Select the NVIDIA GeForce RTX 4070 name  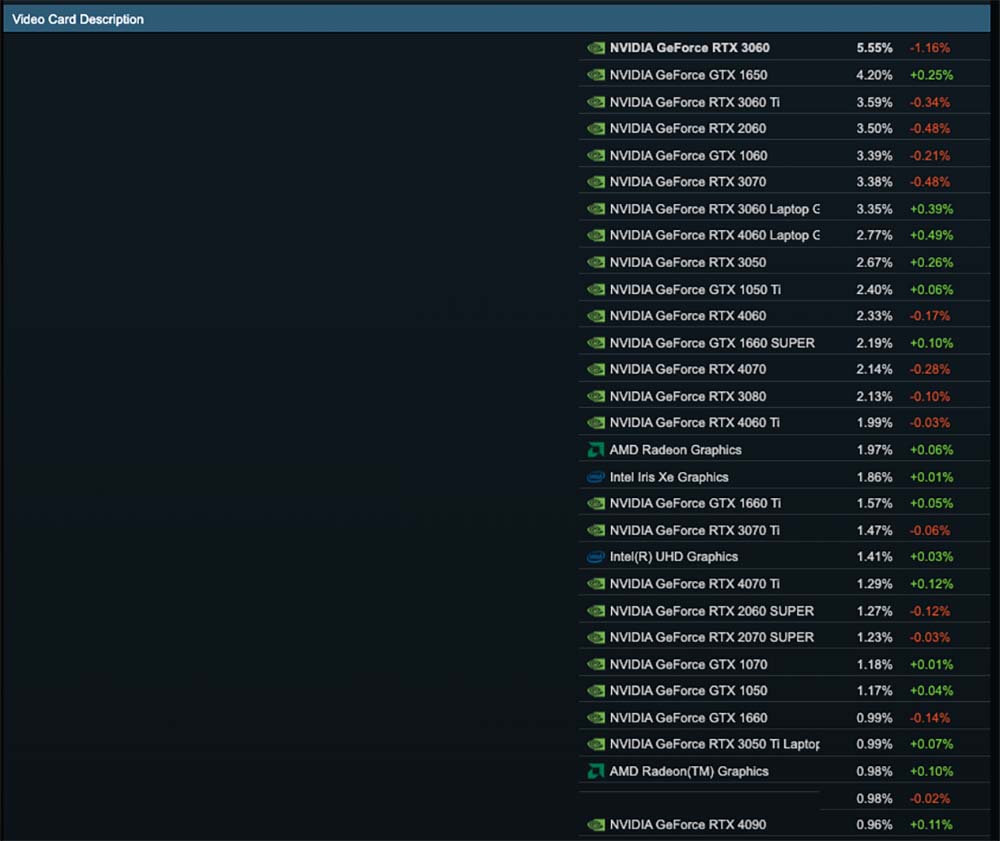tap(688, 369)
